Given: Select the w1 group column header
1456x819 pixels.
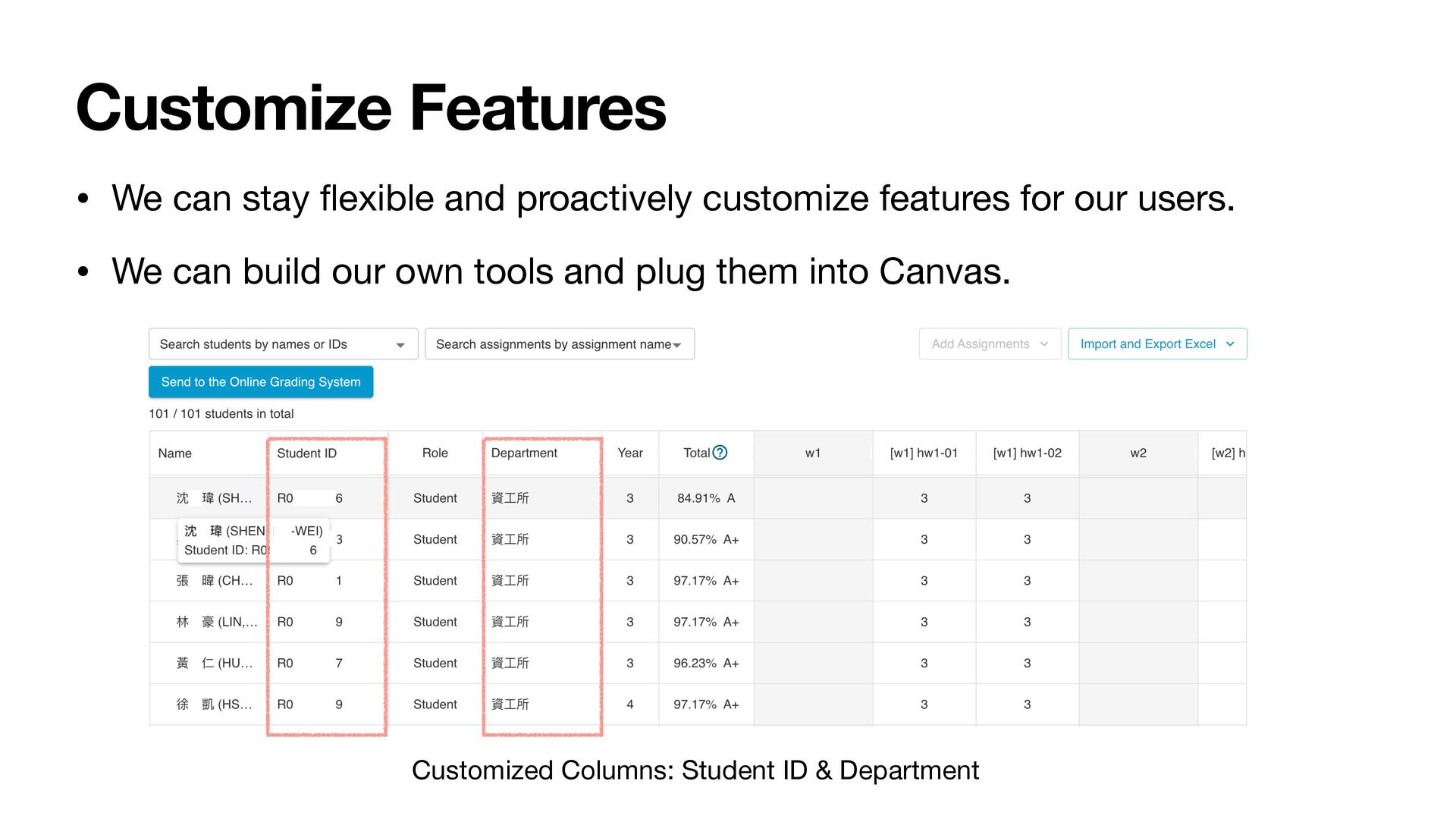Looking at the screenshot, I should coord(812,453).
